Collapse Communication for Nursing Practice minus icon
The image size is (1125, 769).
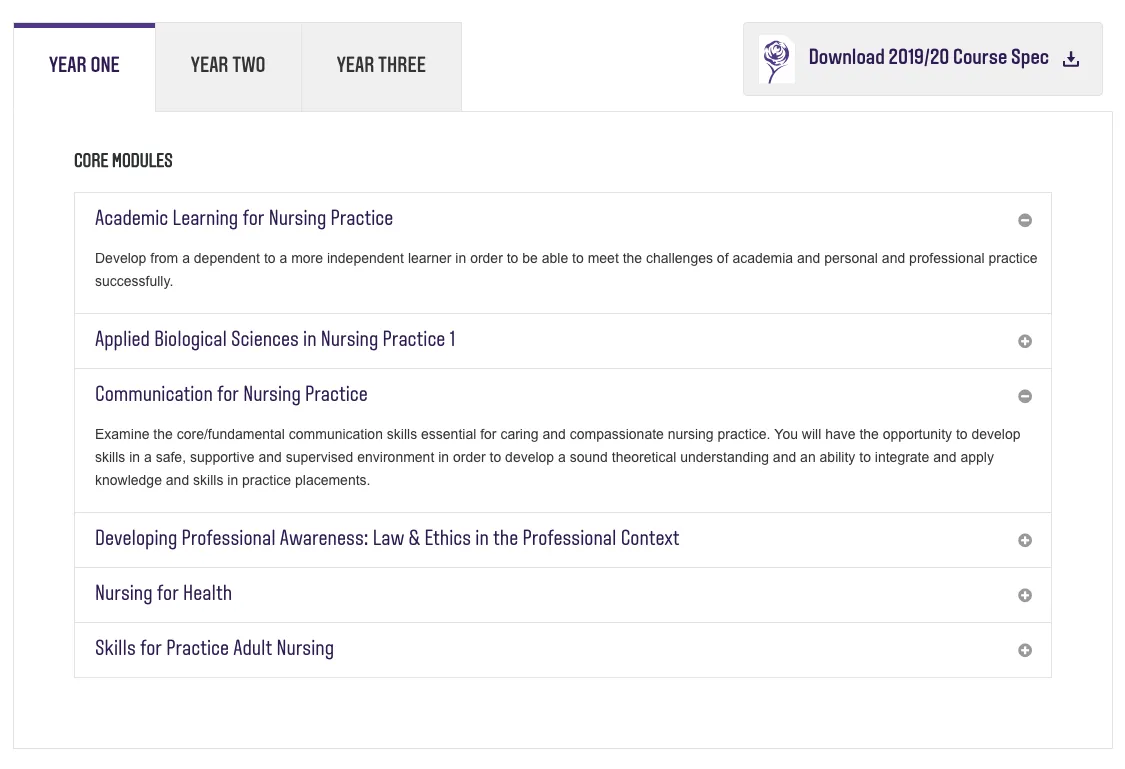1025,396
